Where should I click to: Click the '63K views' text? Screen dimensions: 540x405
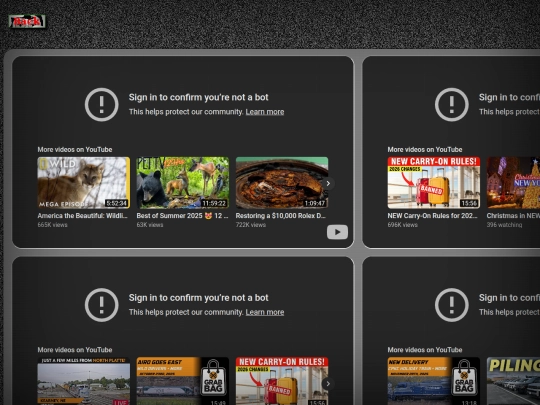coord(150,225)
